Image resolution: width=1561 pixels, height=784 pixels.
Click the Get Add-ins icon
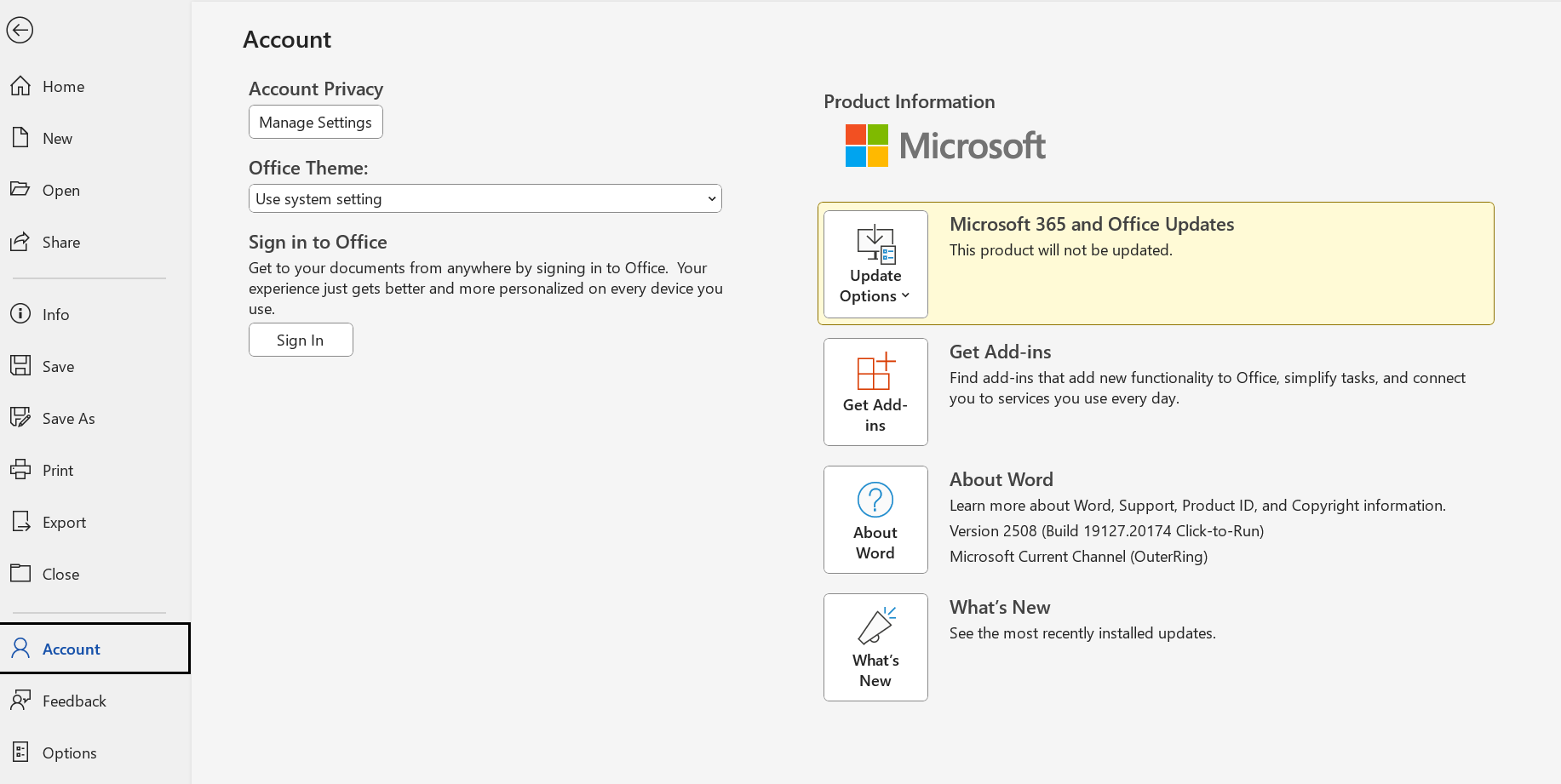click(875, 369)
